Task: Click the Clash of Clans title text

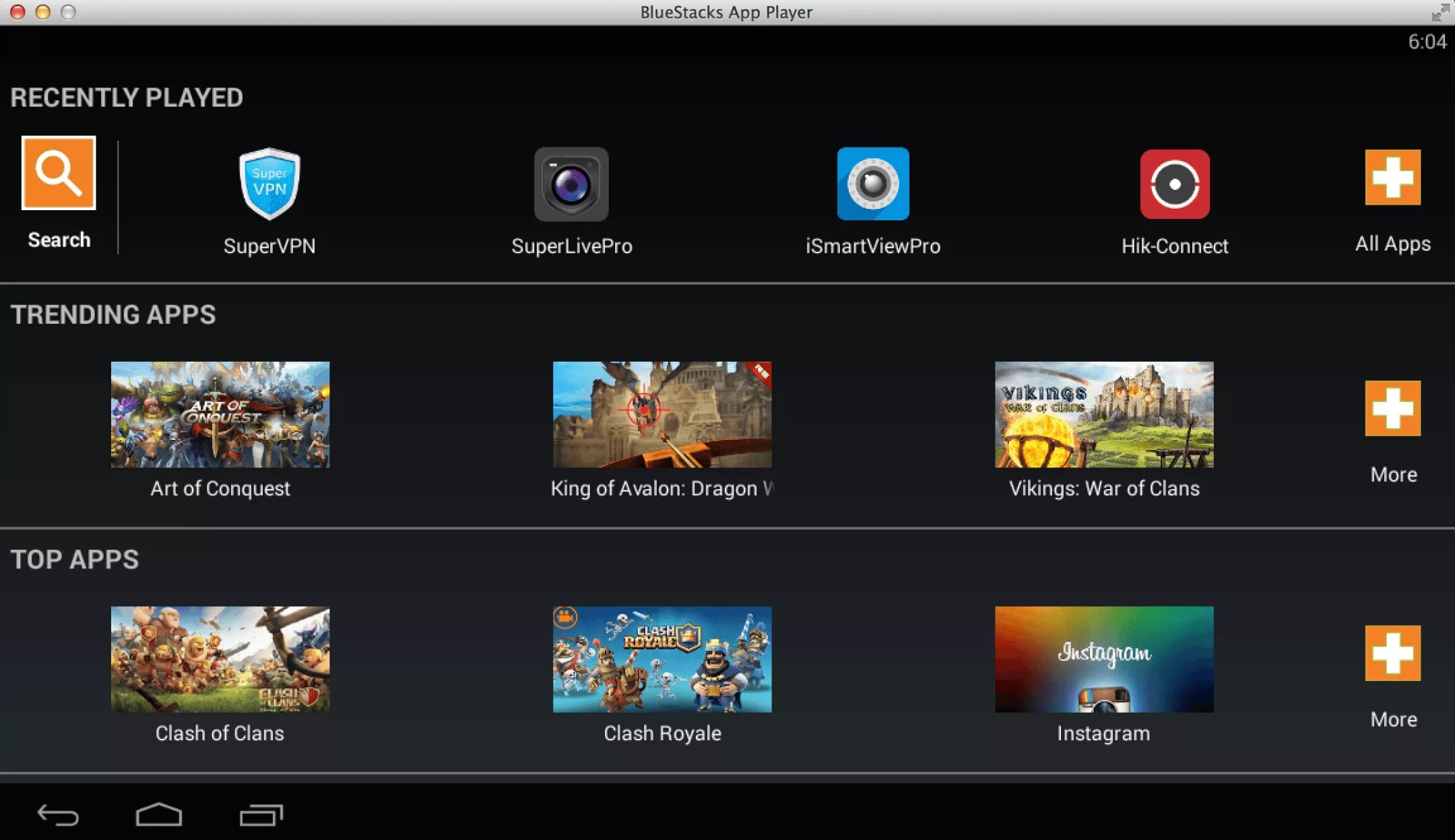Action: (x=220, y=733)
